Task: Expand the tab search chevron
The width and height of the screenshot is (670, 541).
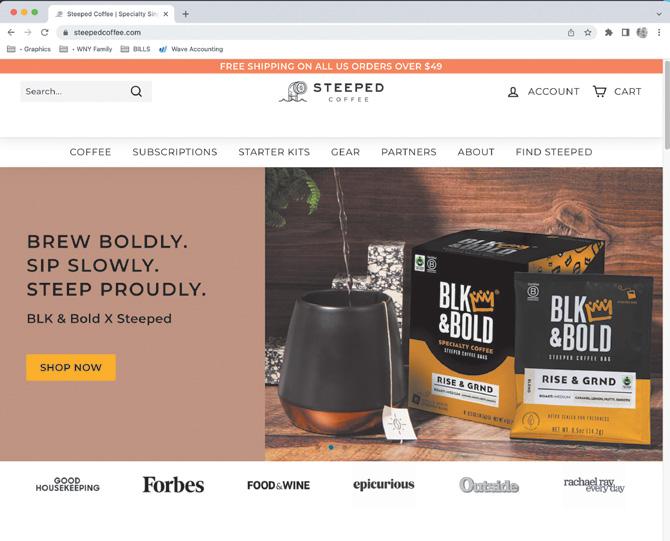Action: pos(659,14)
